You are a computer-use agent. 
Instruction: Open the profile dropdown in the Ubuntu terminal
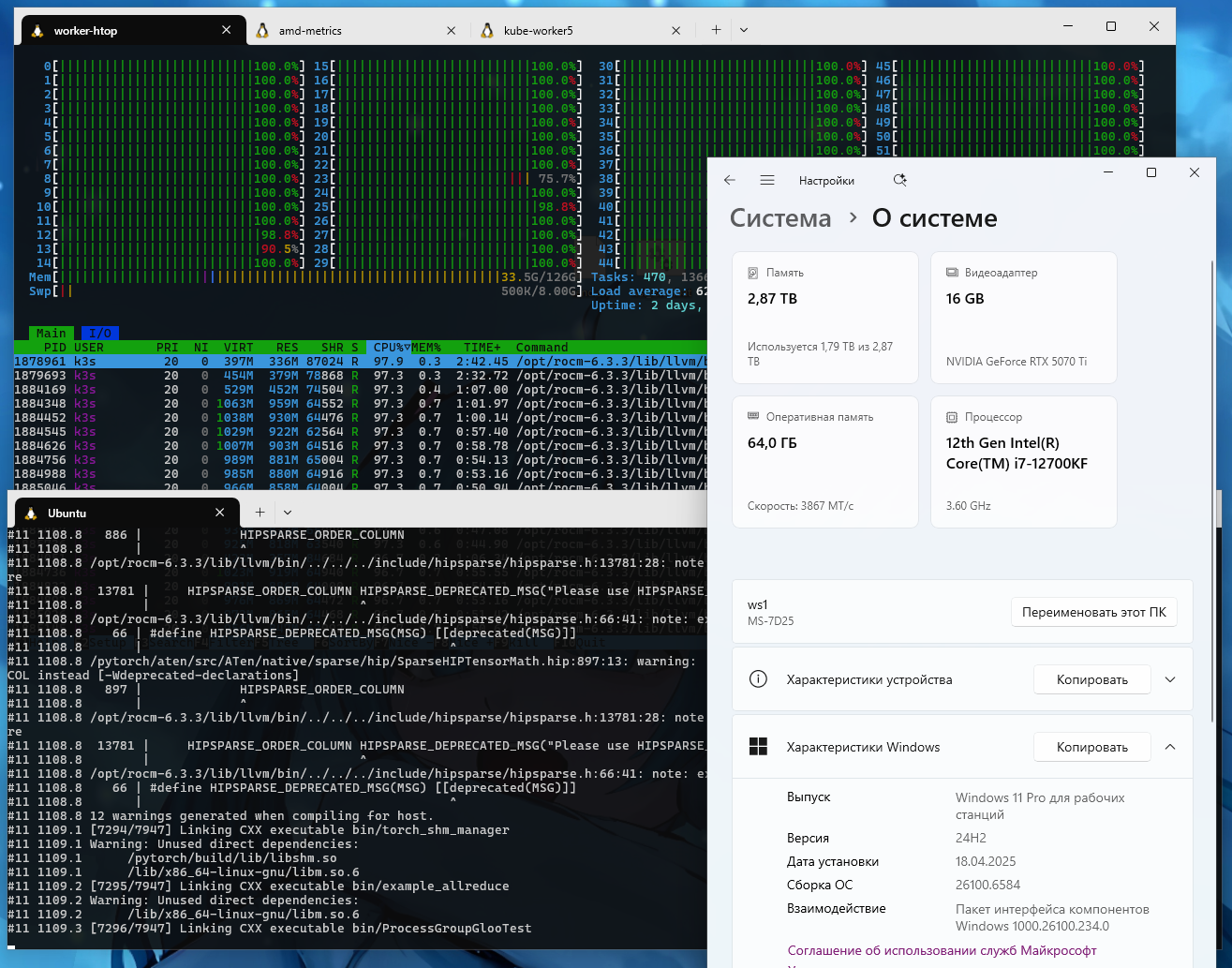288,513
